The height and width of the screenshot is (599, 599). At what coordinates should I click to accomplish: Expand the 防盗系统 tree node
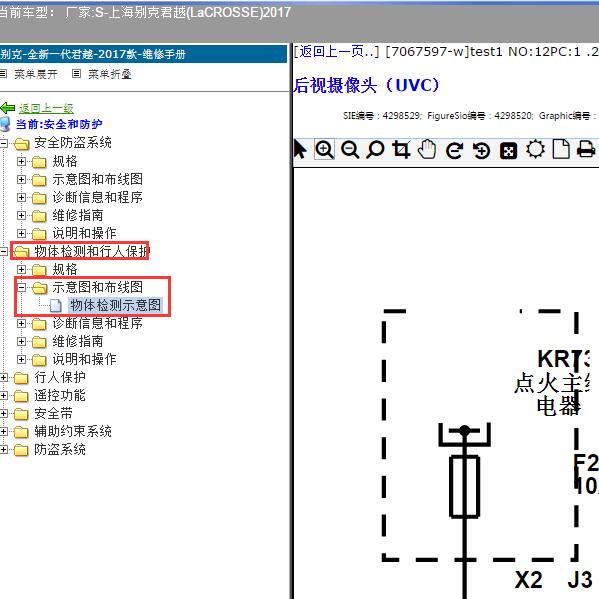[x=3, y=449]
